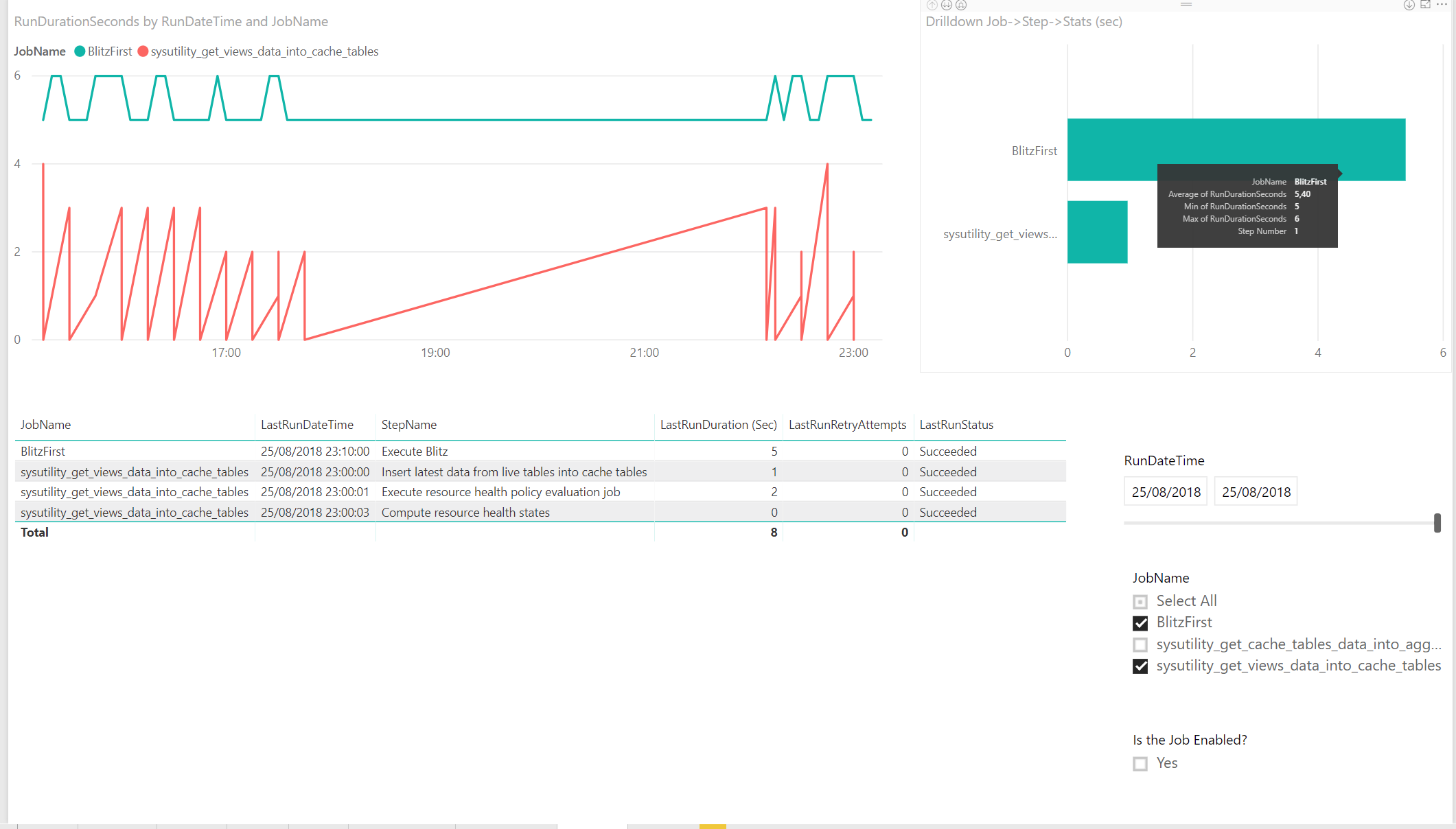Toggle the Select All checkbox

click(1140, 602)
